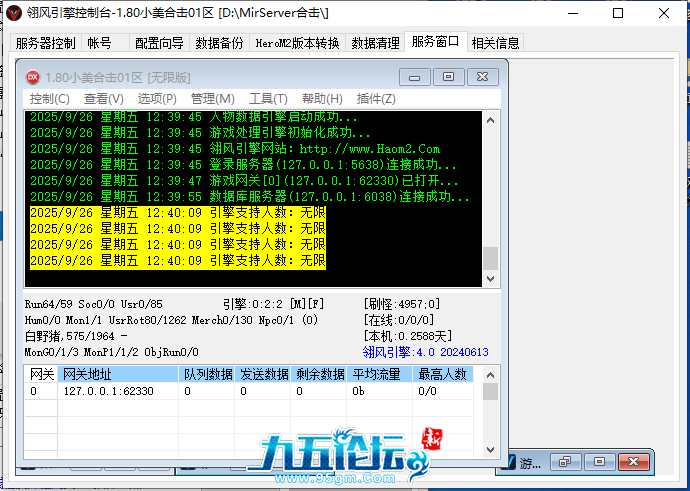Open the 控制(C) menu
The height and width of the screenshot is (491, 690).
pyautogui.click(x=50, y=99)
